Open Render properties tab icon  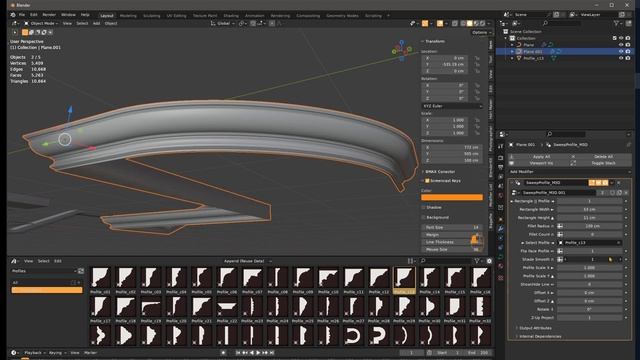point(501,158)
